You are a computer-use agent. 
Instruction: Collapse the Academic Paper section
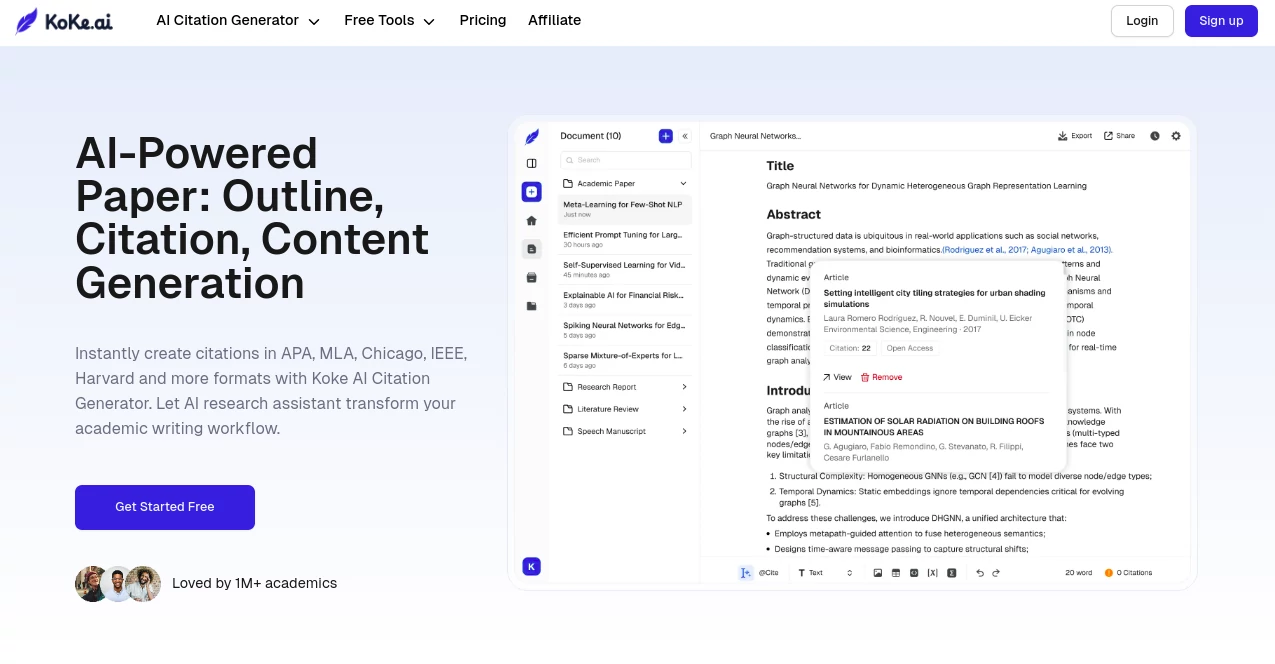[x=684, y=184]
